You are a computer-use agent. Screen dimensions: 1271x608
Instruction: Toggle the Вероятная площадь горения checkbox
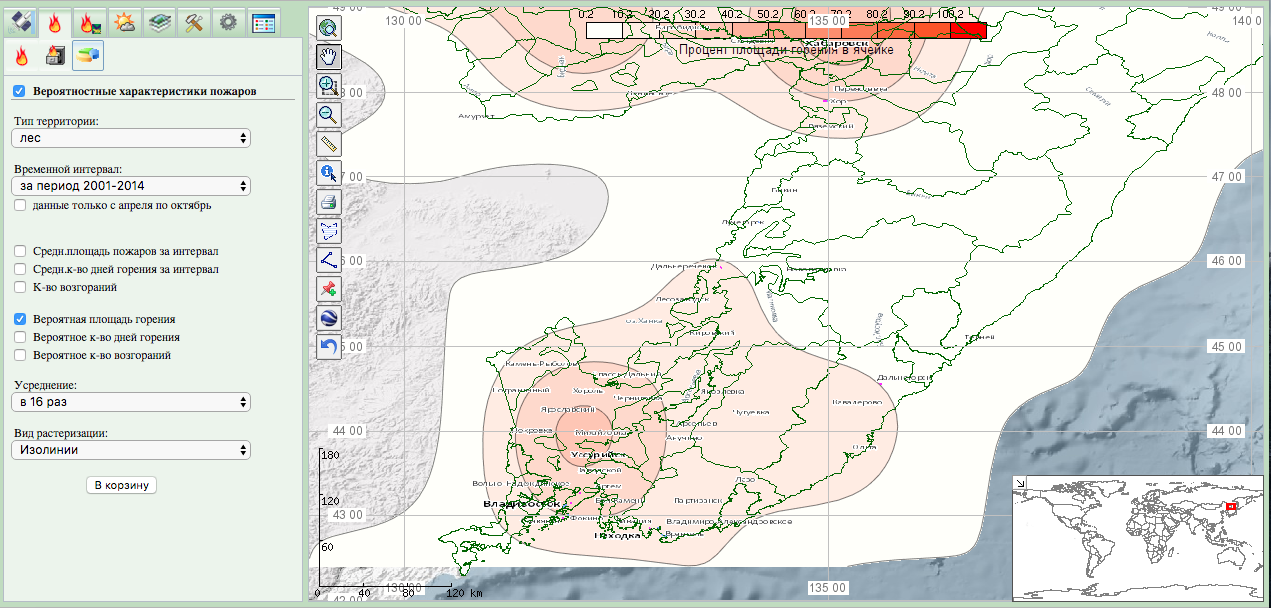tap(20, 319)
